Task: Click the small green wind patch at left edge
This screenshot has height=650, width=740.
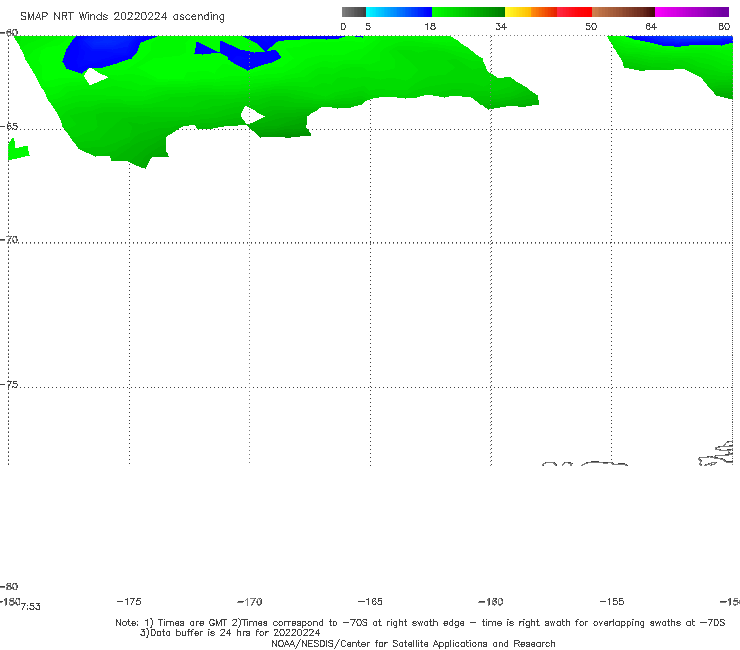Action: (x=18, y=150)
